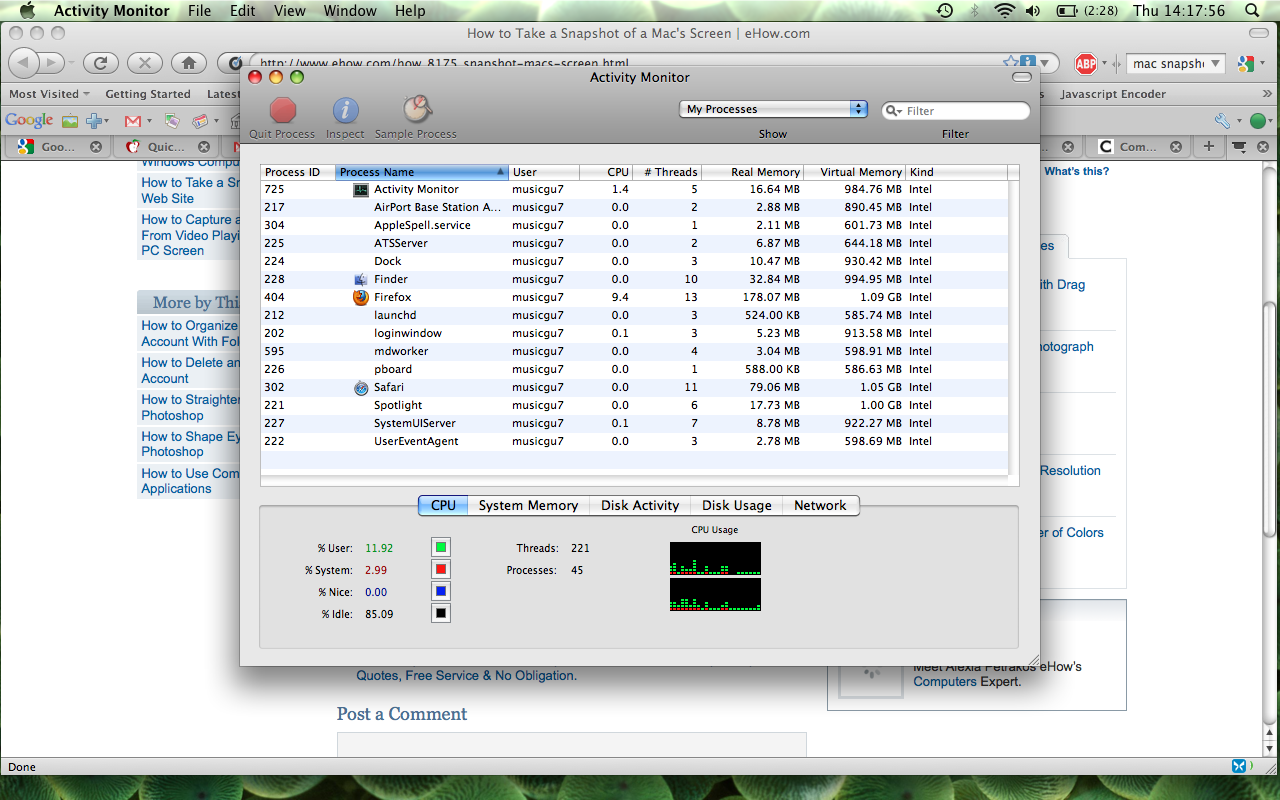This screenshot has width=1280, height=800.
Task: Click the Quit Process stop-sign icon
Action: 283,110
